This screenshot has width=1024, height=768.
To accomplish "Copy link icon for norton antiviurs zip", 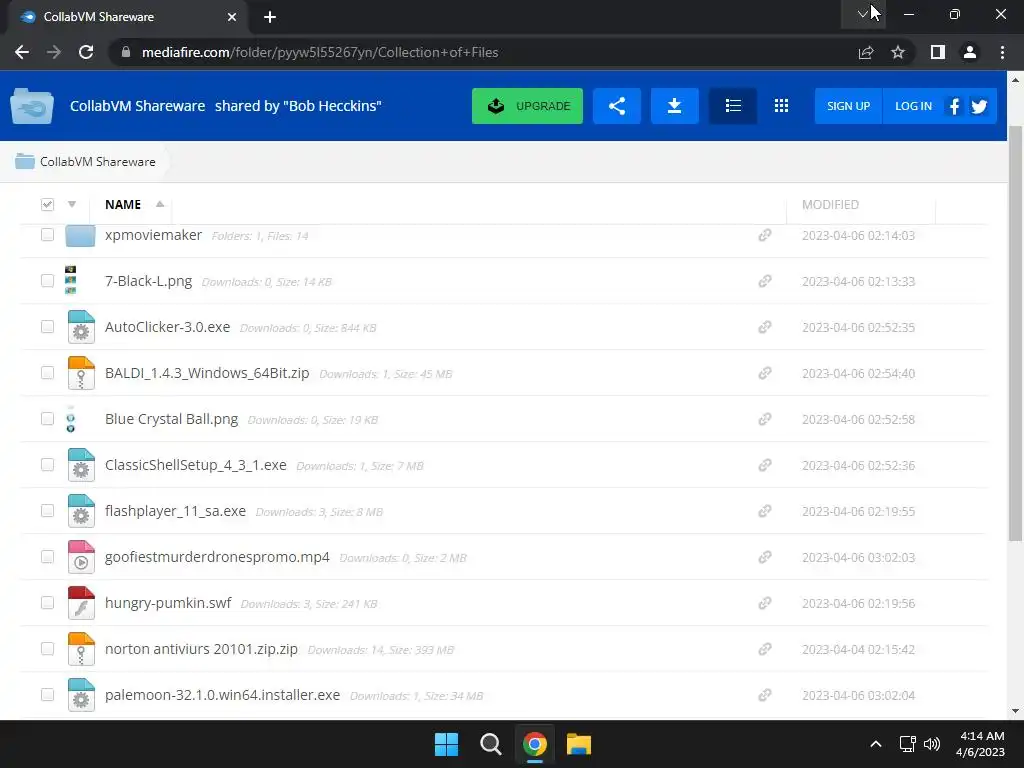I will pos(765,649).
